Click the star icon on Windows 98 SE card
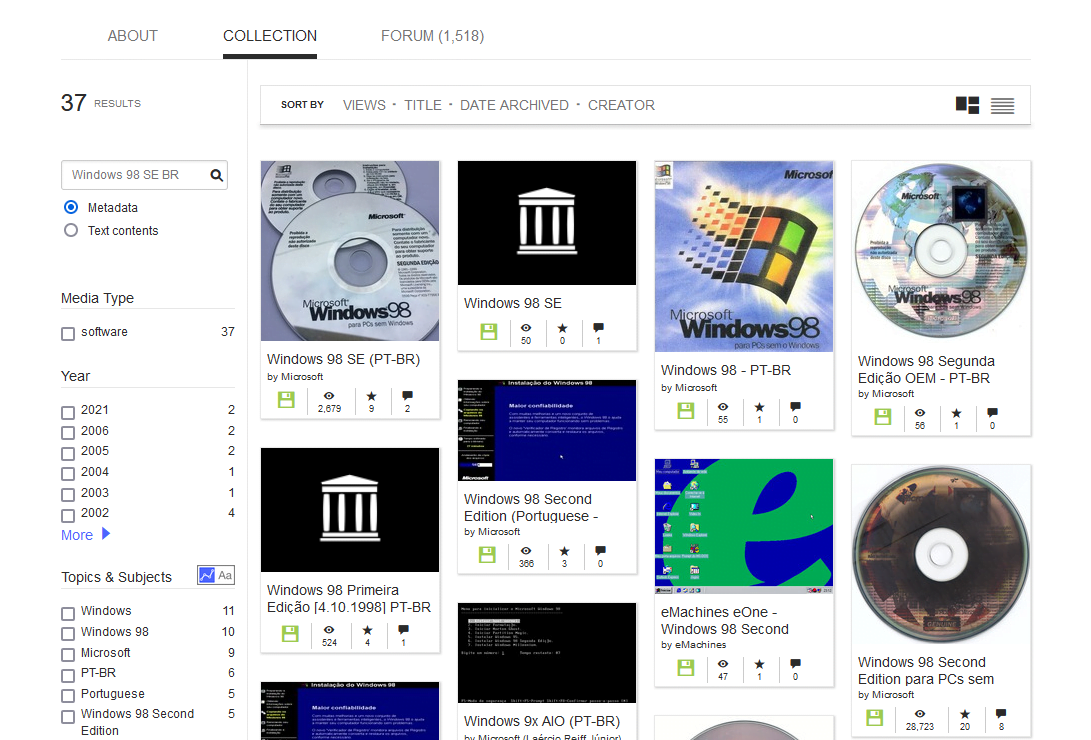Screen dimensions: 1091x740 [562, 328]
